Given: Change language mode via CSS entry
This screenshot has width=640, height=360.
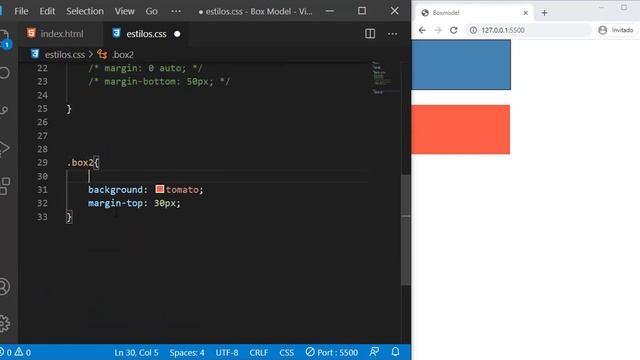Looking at the screenshot, I should (x=287, y=352).
